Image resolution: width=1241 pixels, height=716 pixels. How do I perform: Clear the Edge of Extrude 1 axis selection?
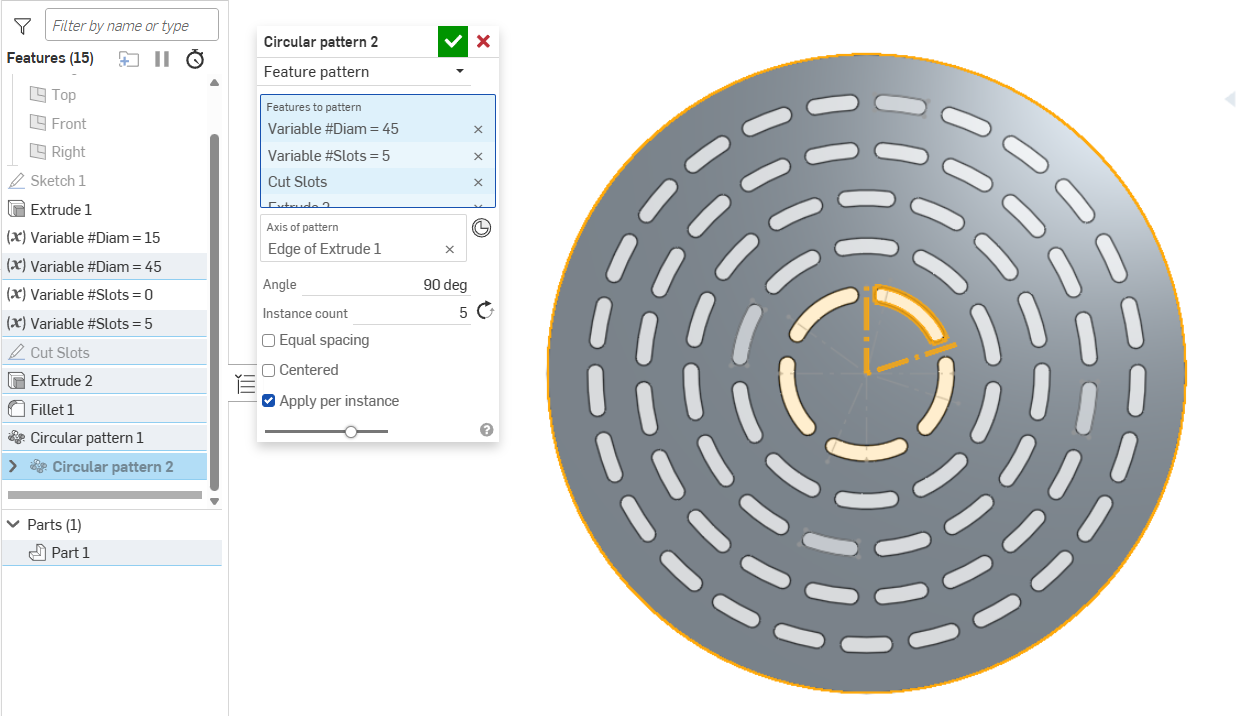(449, 249)
